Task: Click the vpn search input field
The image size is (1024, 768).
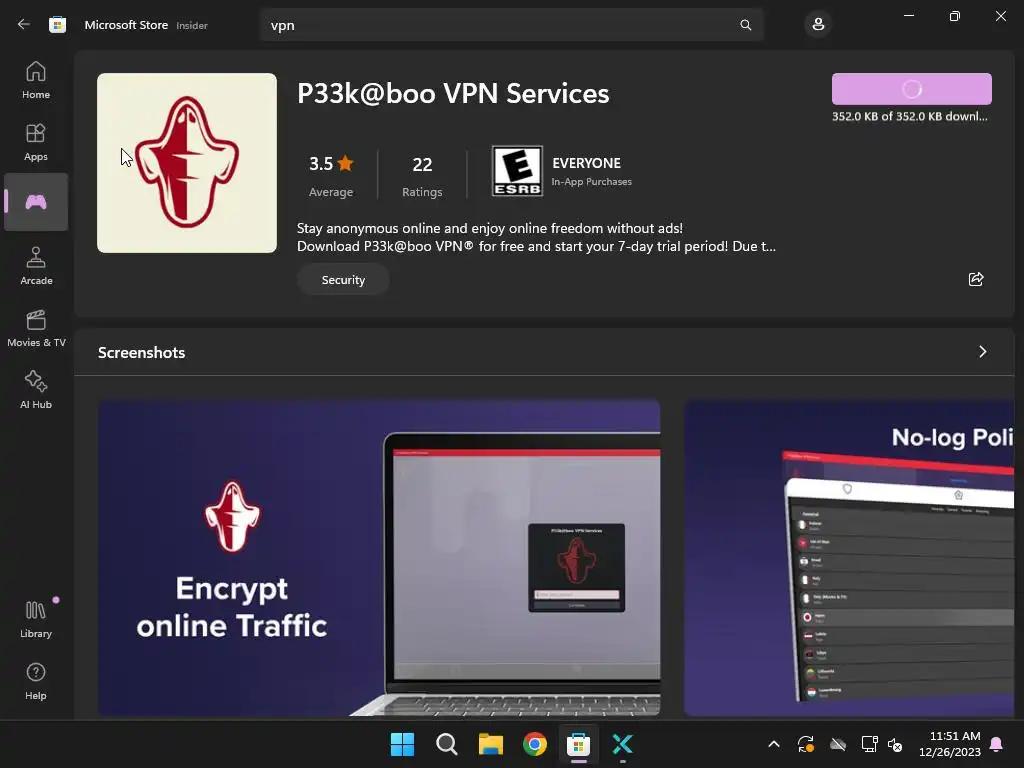Action: (x=512, y=25)
